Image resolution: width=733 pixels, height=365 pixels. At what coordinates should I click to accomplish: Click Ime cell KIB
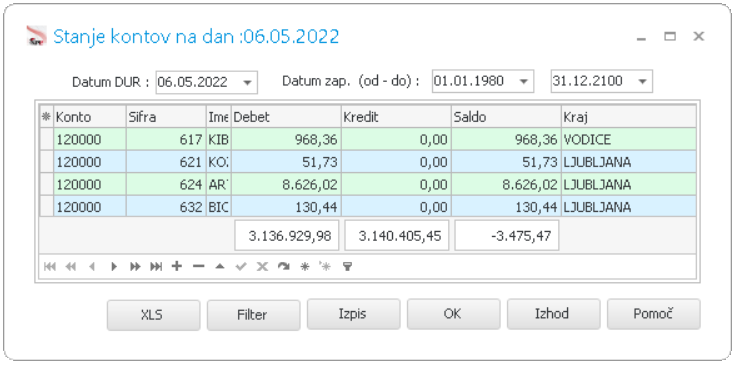[x=219, y=139]
